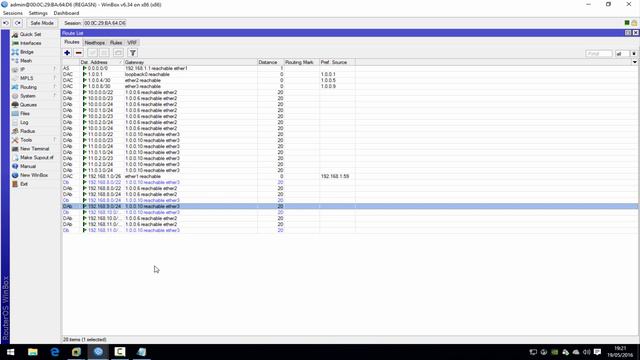Open the Sessions menu
Viewport: 640px width, 360px height.
coord(13,13)
